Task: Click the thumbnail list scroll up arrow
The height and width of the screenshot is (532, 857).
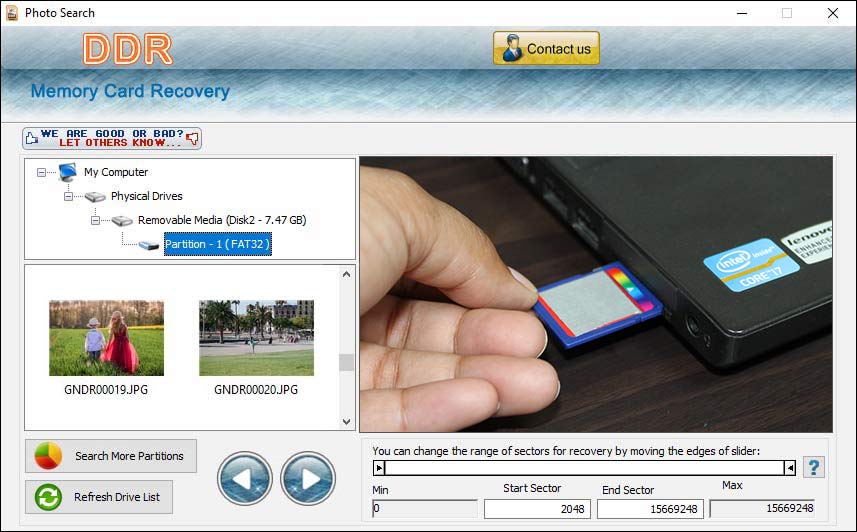Action: [346, 274]
